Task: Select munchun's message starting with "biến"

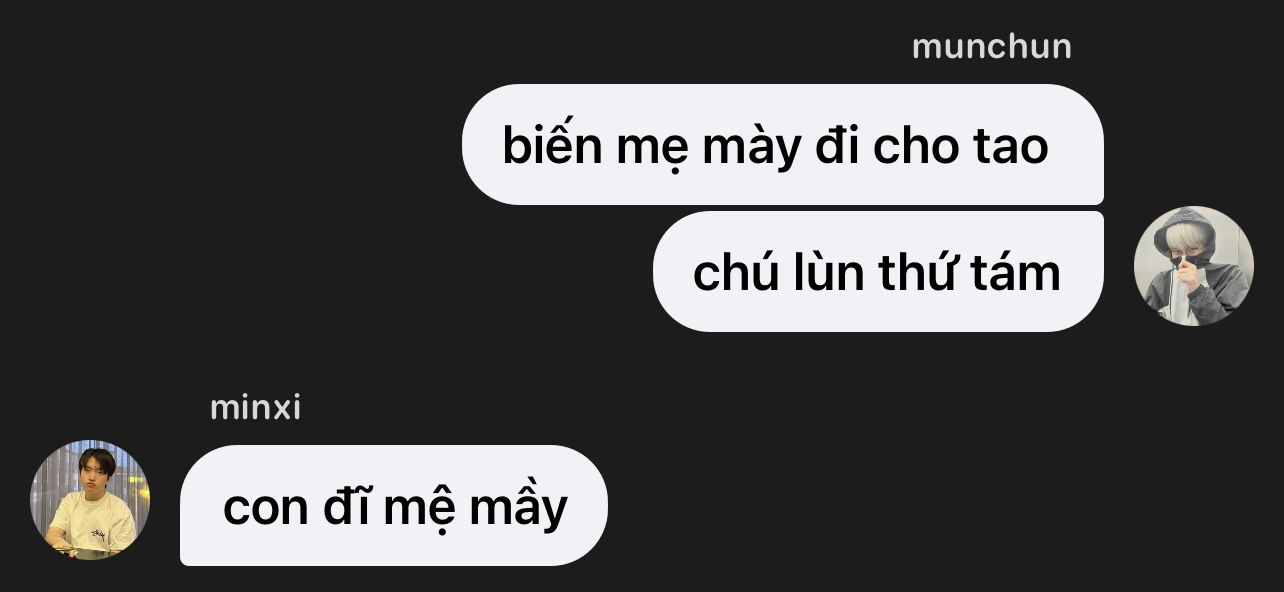Action: tap(783, 145)
